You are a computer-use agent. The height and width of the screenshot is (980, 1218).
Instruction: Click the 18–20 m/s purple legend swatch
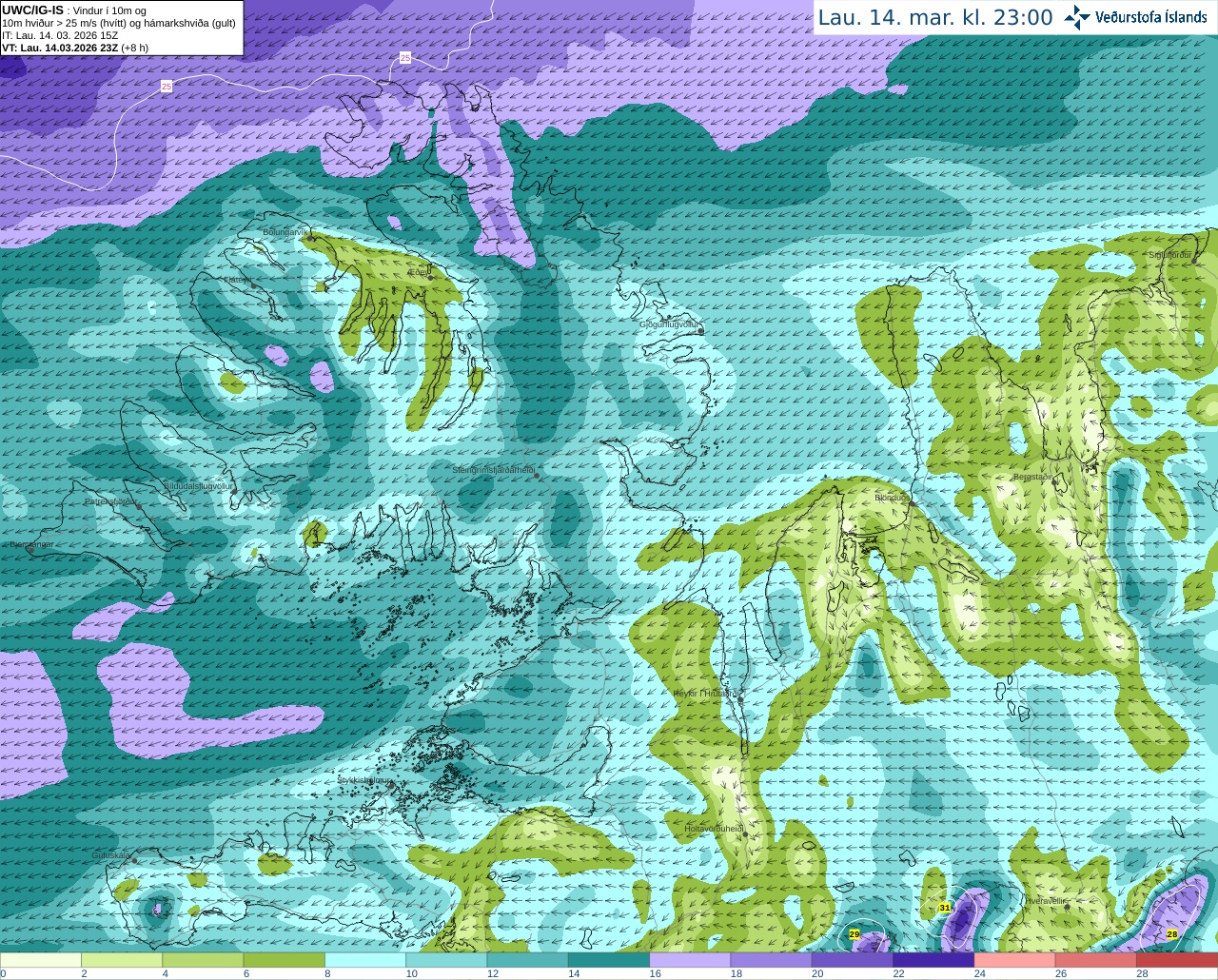coord(772,960)
